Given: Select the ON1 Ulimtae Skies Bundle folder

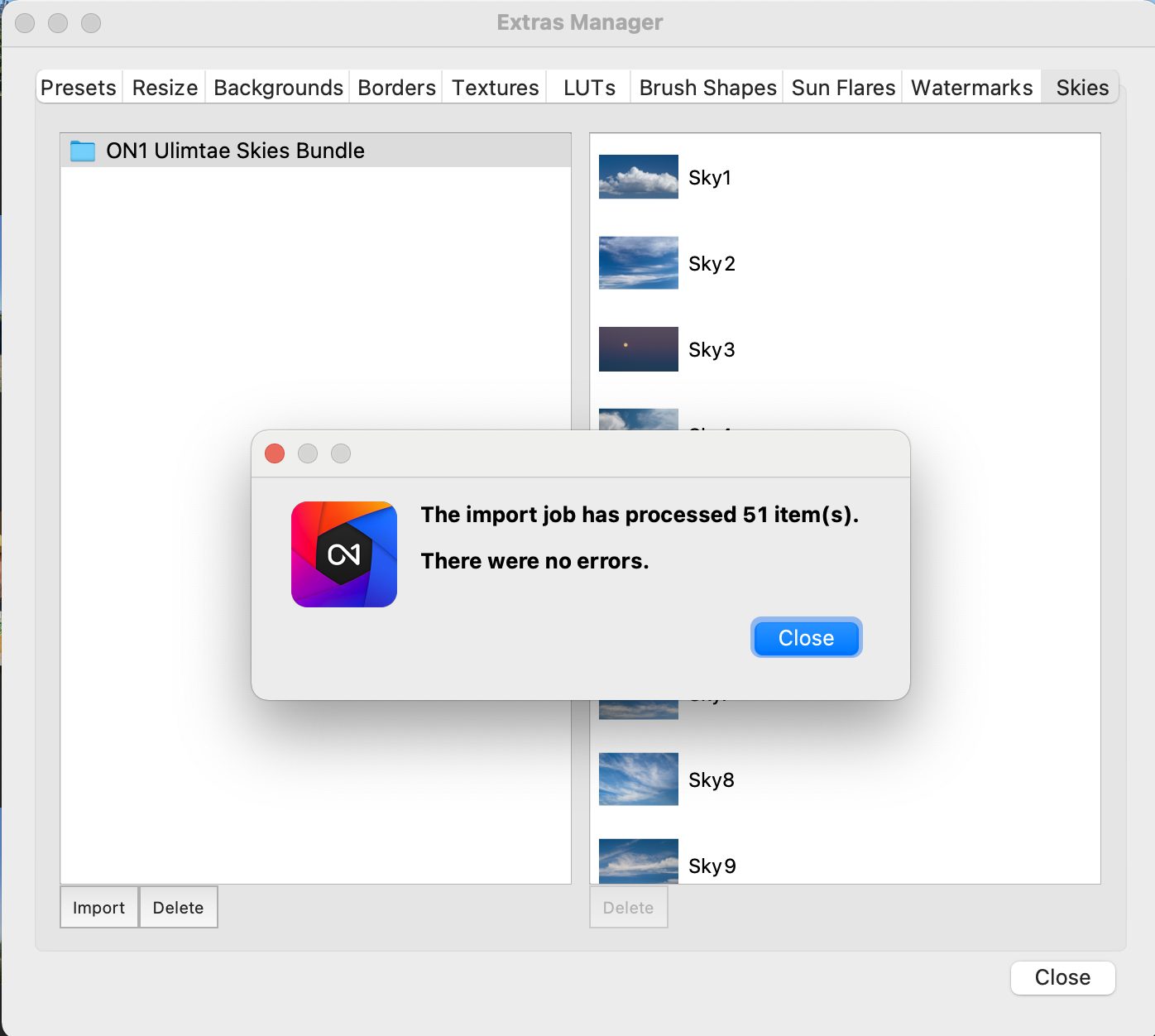Looking at the screenshot, I should (x=234, y=151).
